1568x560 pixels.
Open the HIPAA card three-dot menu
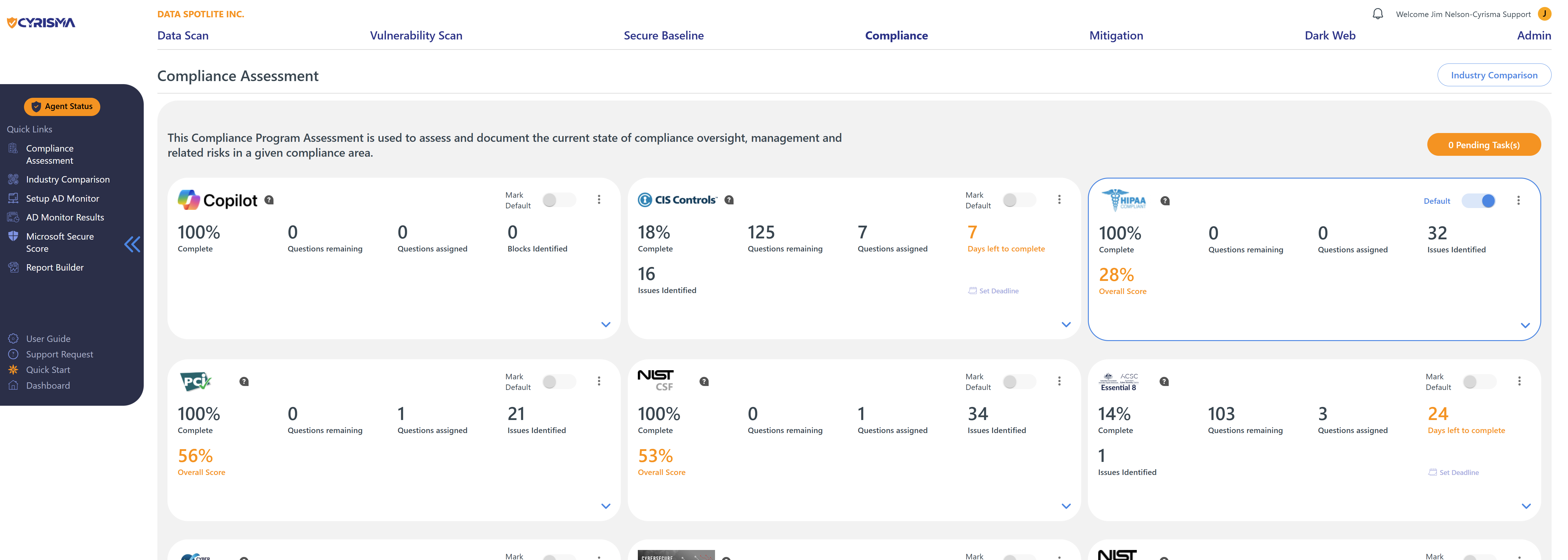coord(1519,200)
